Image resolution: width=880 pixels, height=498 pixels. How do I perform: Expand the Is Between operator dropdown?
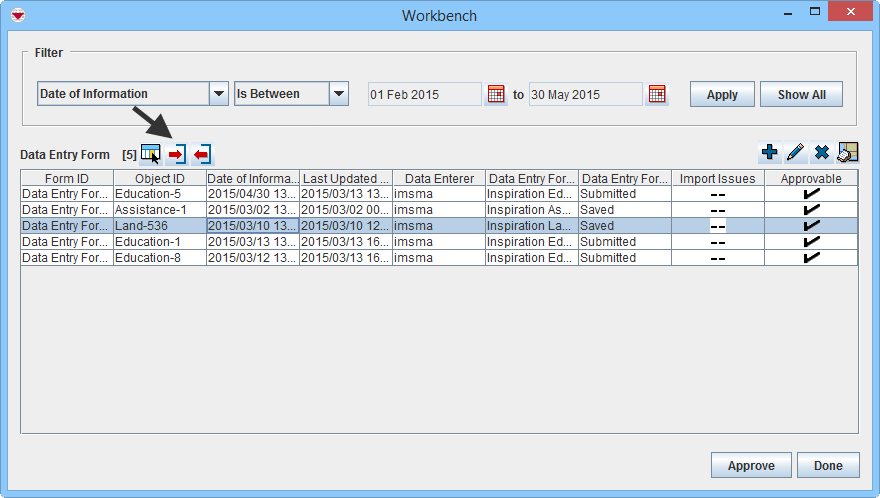pyautogui.click(x=339, y=94)
